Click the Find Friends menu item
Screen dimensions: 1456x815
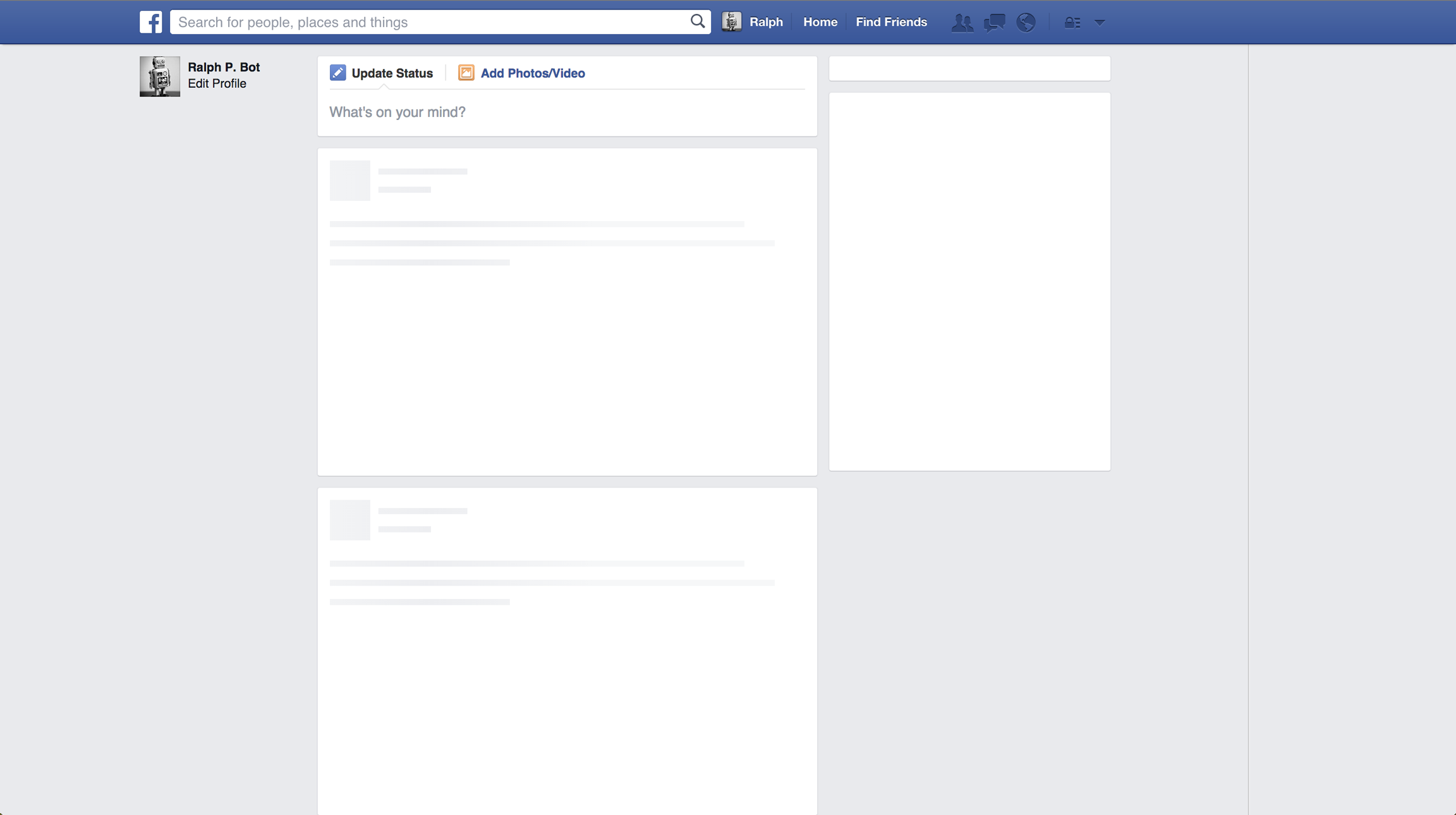891,22
